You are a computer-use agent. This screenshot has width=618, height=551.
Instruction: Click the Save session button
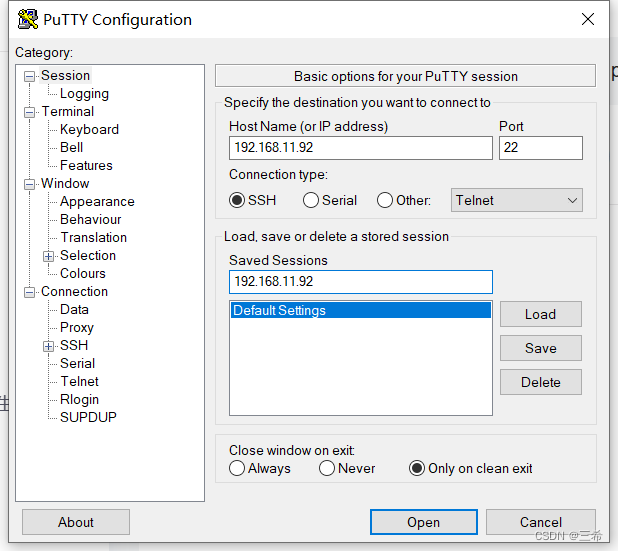tap(541, 348)
